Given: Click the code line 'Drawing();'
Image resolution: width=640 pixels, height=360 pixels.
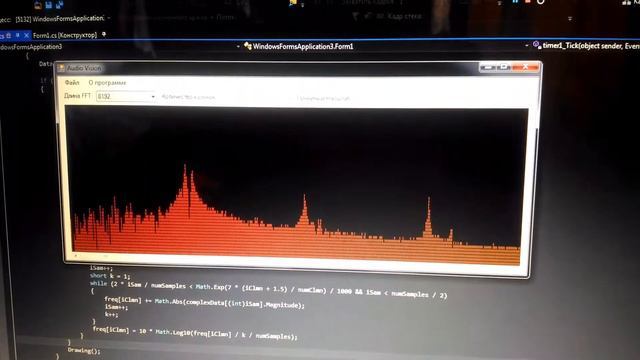Looking at the screenshot, I should pyautogui.click(x=84, y=350).
